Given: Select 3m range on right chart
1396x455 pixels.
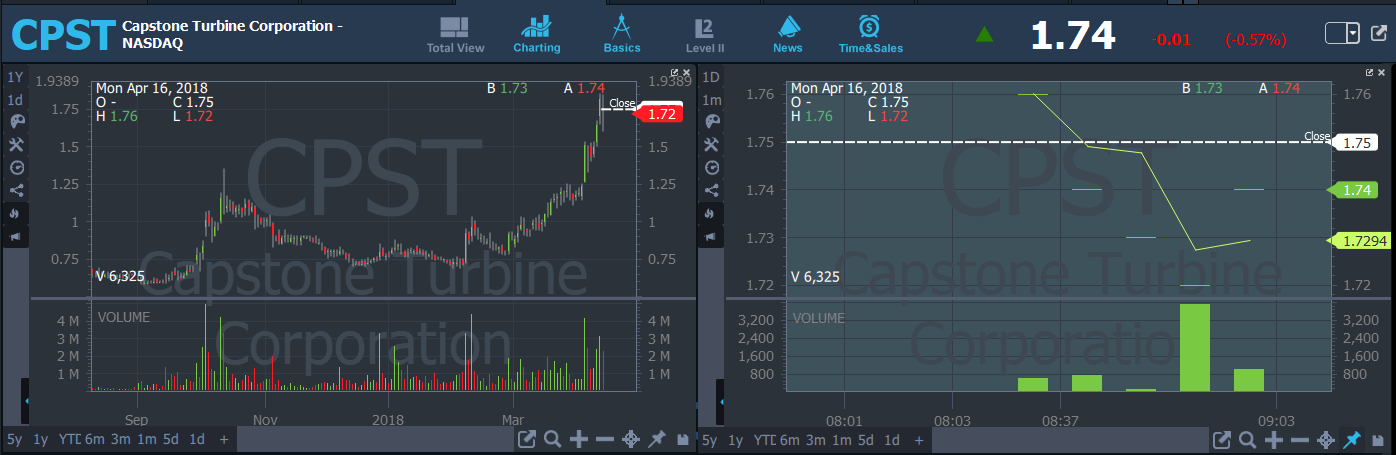Looking at the screenshot, I should point(816,440).
